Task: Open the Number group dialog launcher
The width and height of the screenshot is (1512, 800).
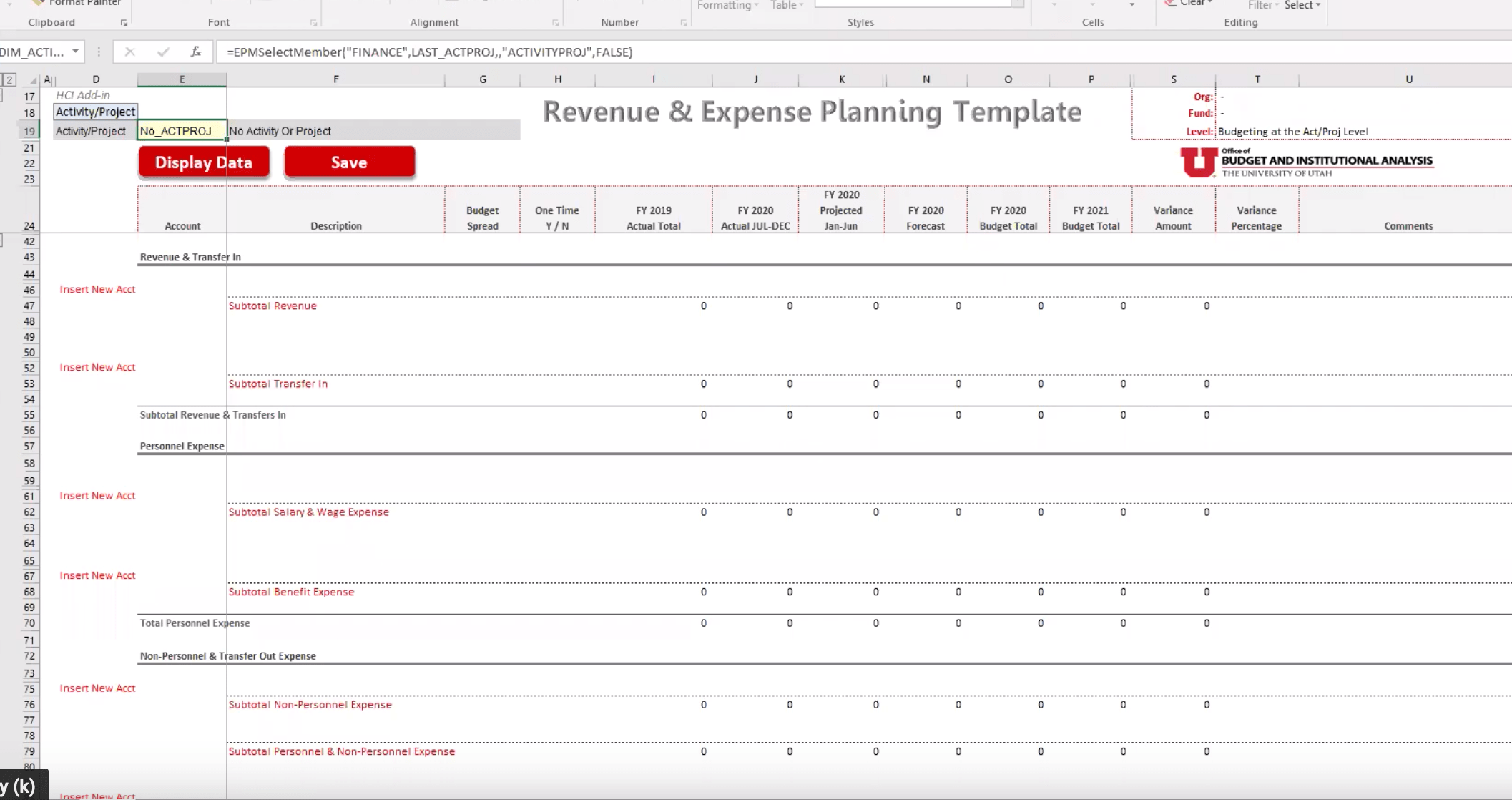Action: 684,23
